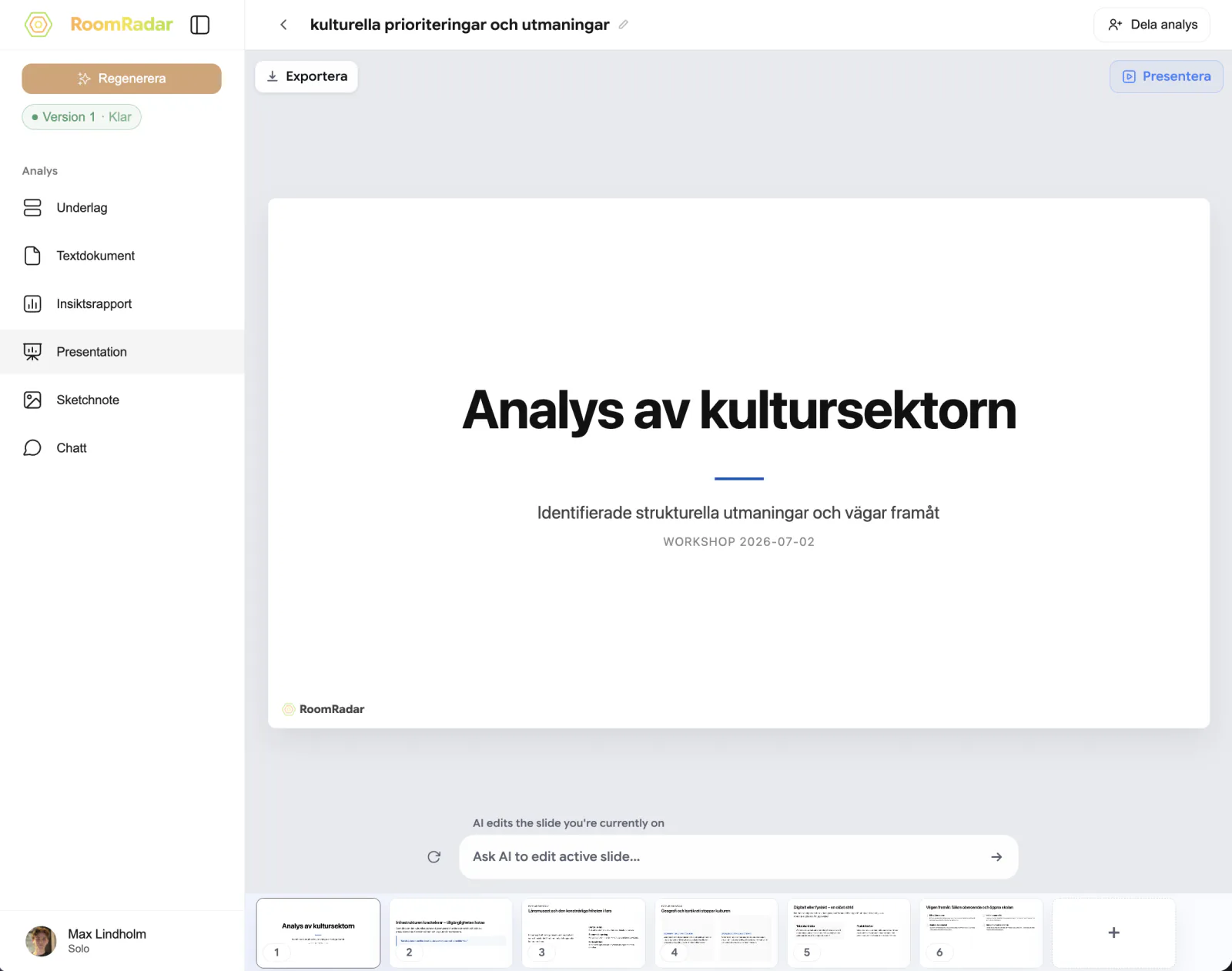Screen dimensions: 1232x971
Task: Start presentation with Presentera button
Action: (1166, 76)
